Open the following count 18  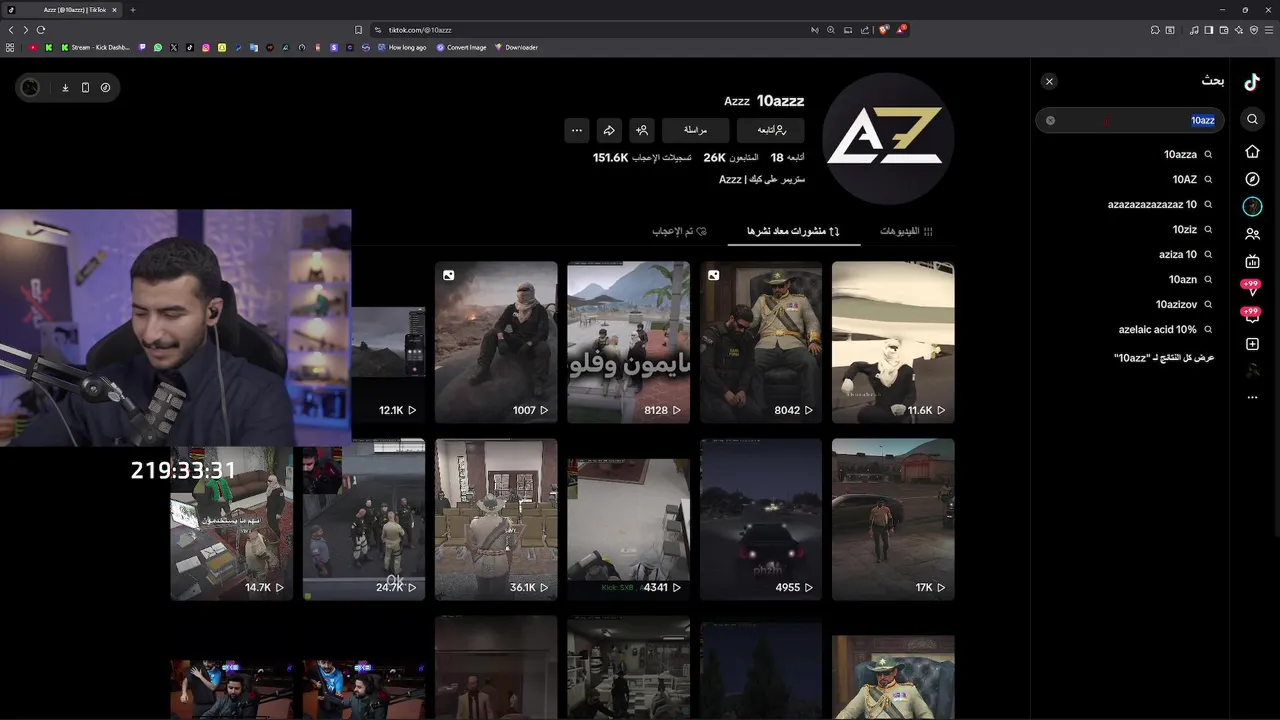coord(787,158)
